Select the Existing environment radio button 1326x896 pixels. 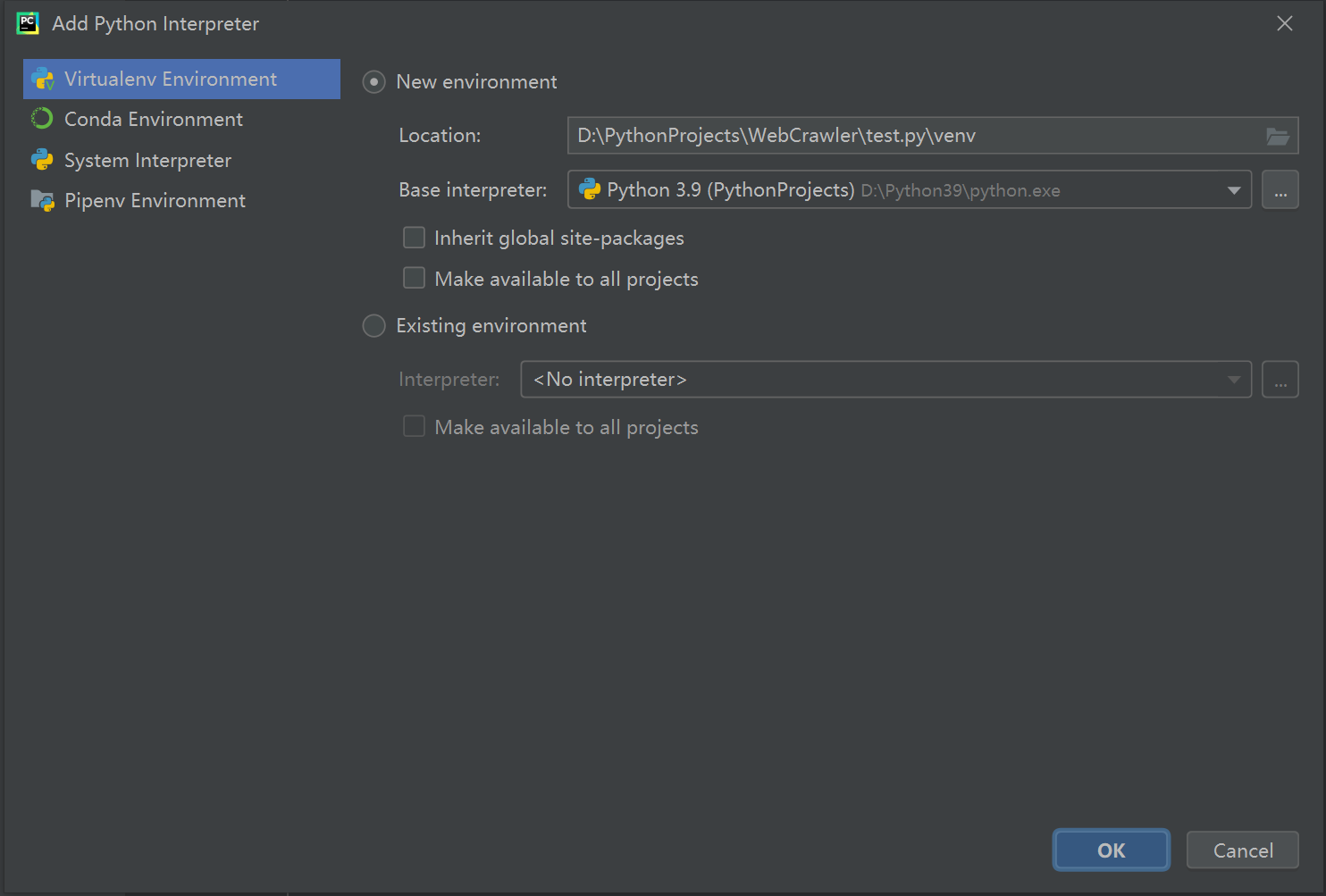pyautogui.click(x=373, y=325)
